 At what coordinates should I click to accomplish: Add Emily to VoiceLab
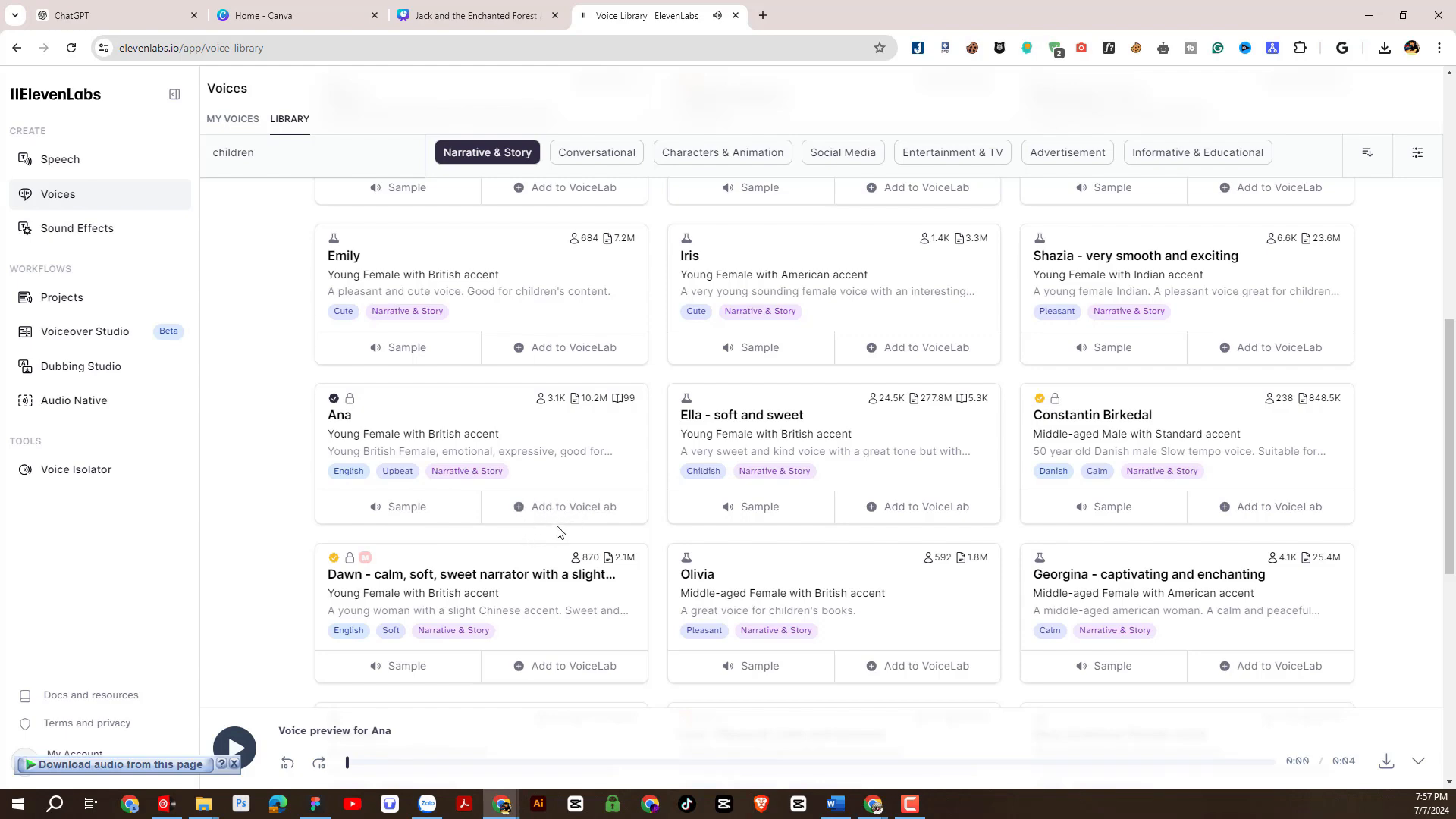tap(565, 347)
